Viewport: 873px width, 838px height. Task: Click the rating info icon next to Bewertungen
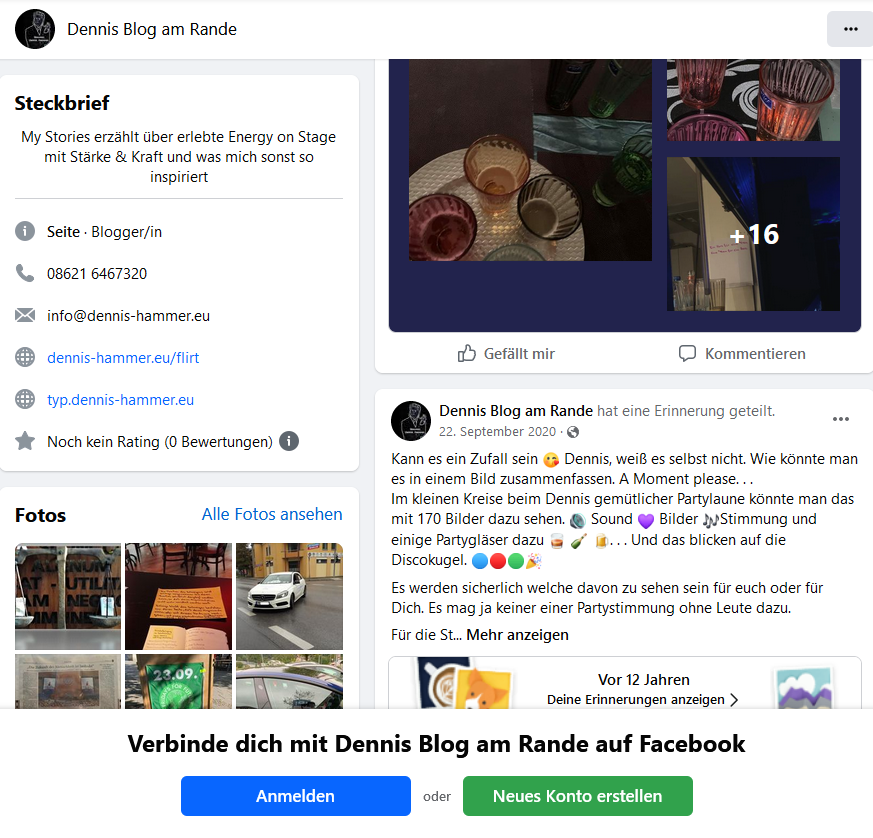tap(288, 441)
